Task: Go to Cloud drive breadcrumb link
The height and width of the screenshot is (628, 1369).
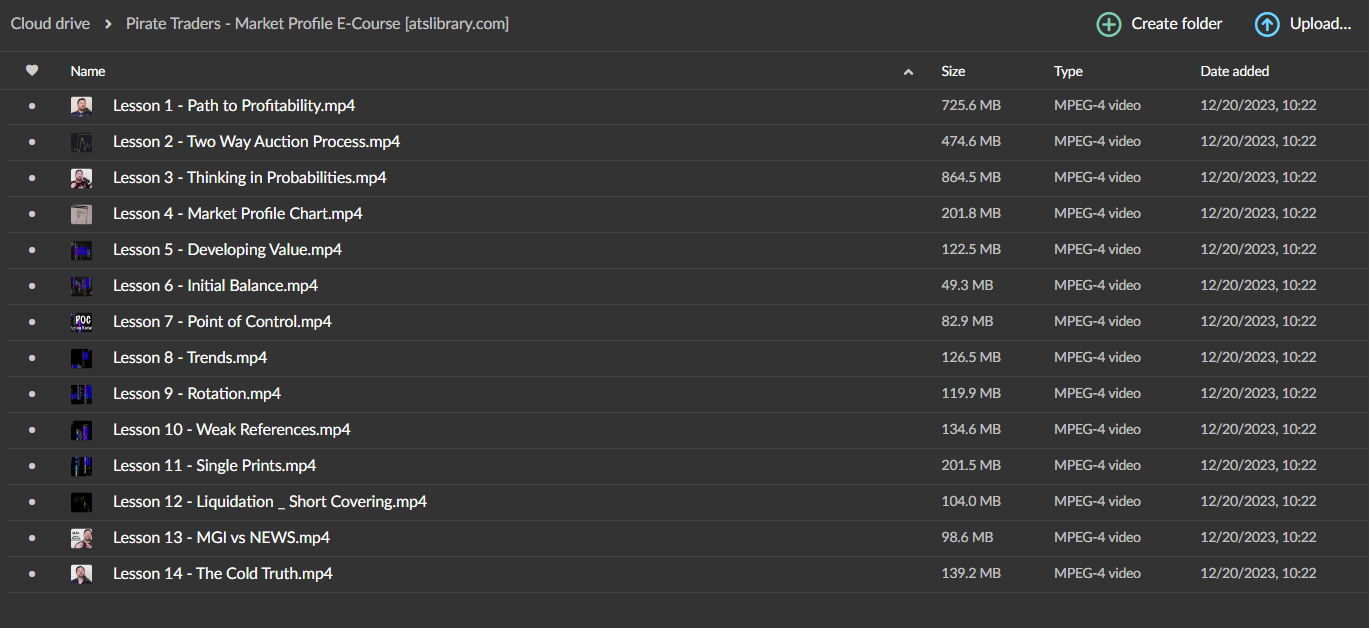Action: tap(50, 24)
